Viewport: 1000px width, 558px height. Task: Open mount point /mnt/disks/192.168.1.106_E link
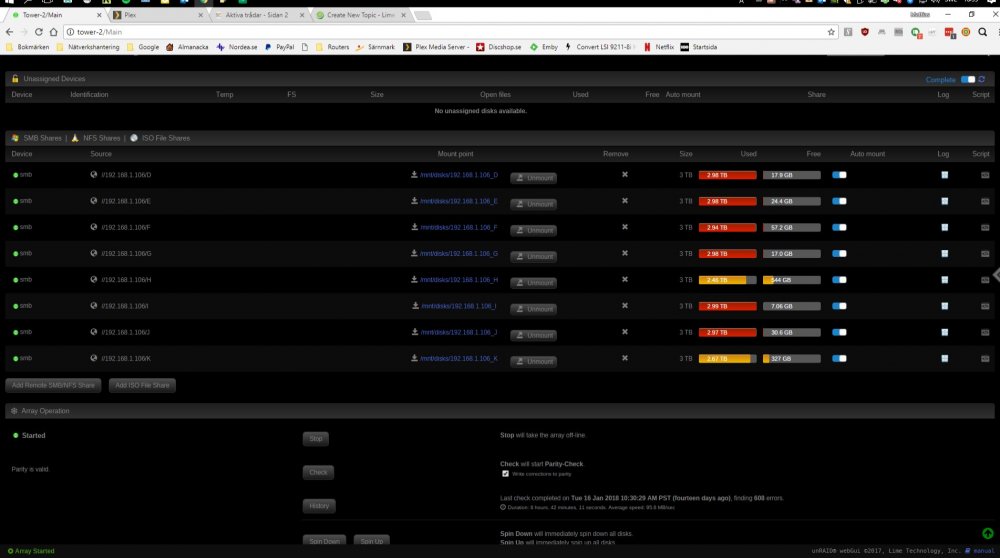(x=459, y=201)
